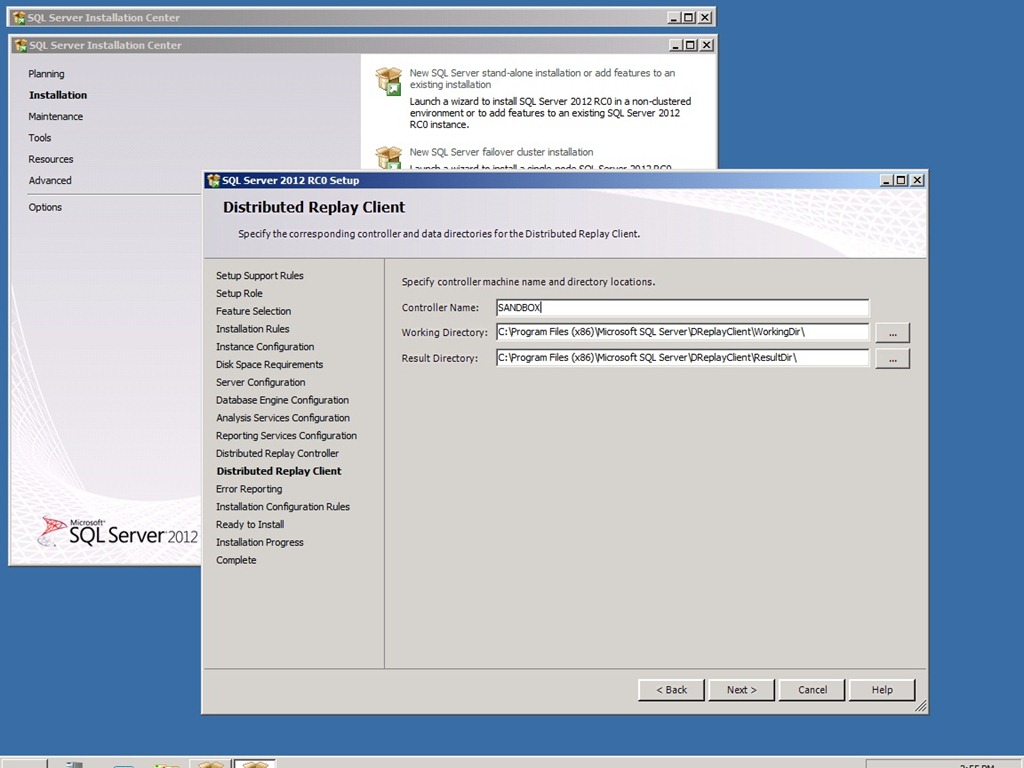Open the Tools section
The image size is (1024, 768).
[40, 138]
